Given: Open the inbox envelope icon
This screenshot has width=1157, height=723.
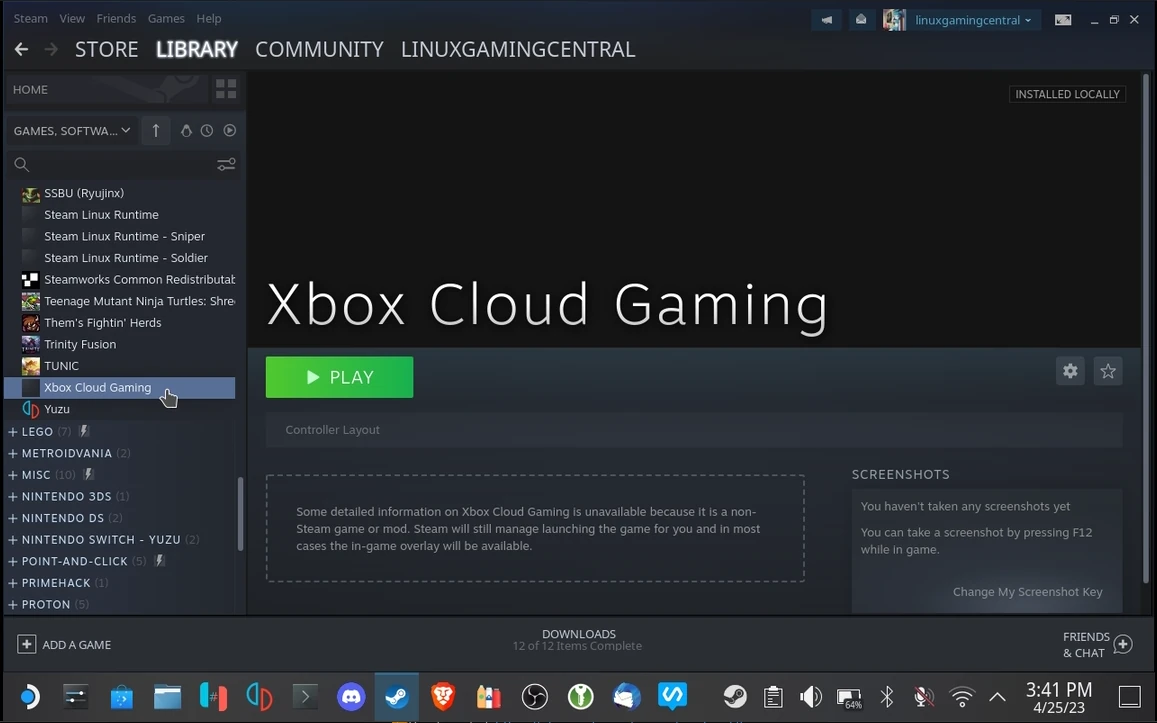Looking at the screenshot, I should point(860,20).
